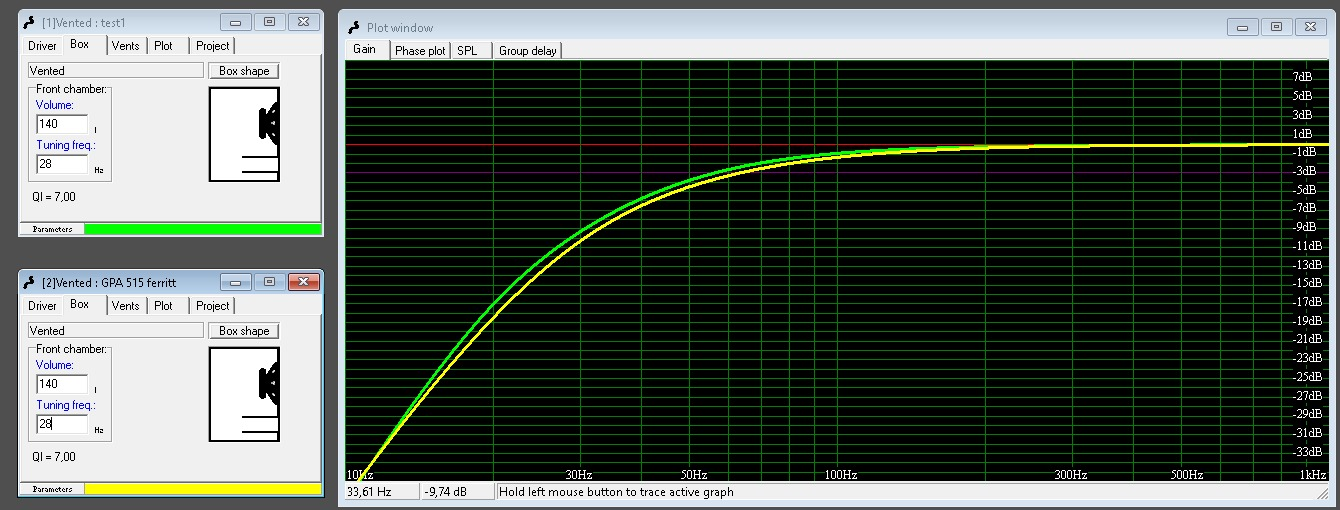
Task: Open Project tab in GPA 515 ferritt window
Action: point(213,306)
